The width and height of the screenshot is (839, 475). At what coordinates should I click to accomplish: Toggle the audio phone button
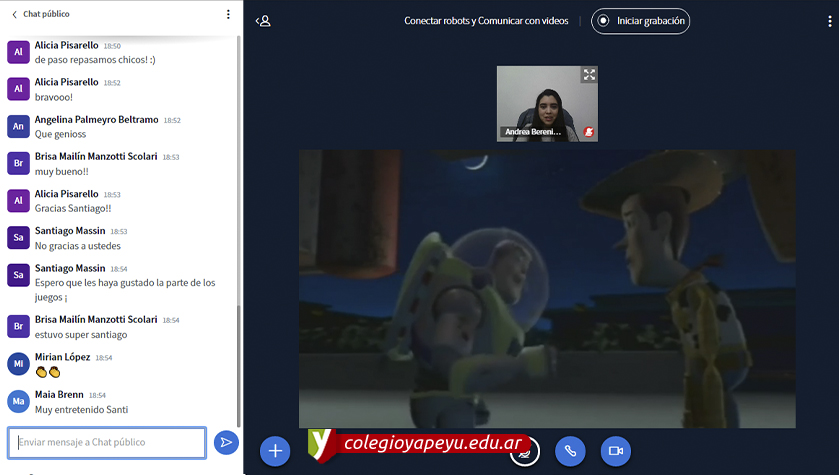pyautogui.click(x=570, y=451)
